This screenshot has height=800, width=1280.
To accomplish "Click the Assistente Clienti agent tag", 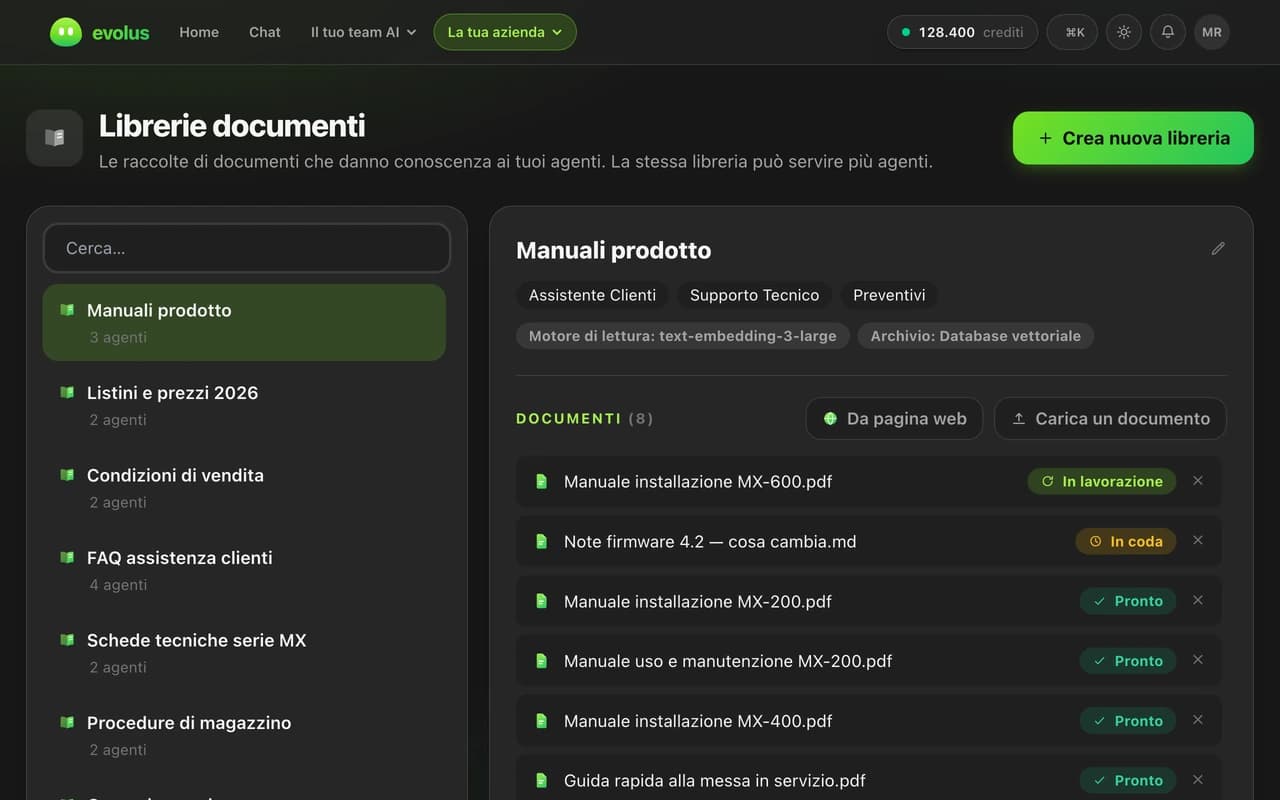I will pyautogui.click(x=592, y=295).
